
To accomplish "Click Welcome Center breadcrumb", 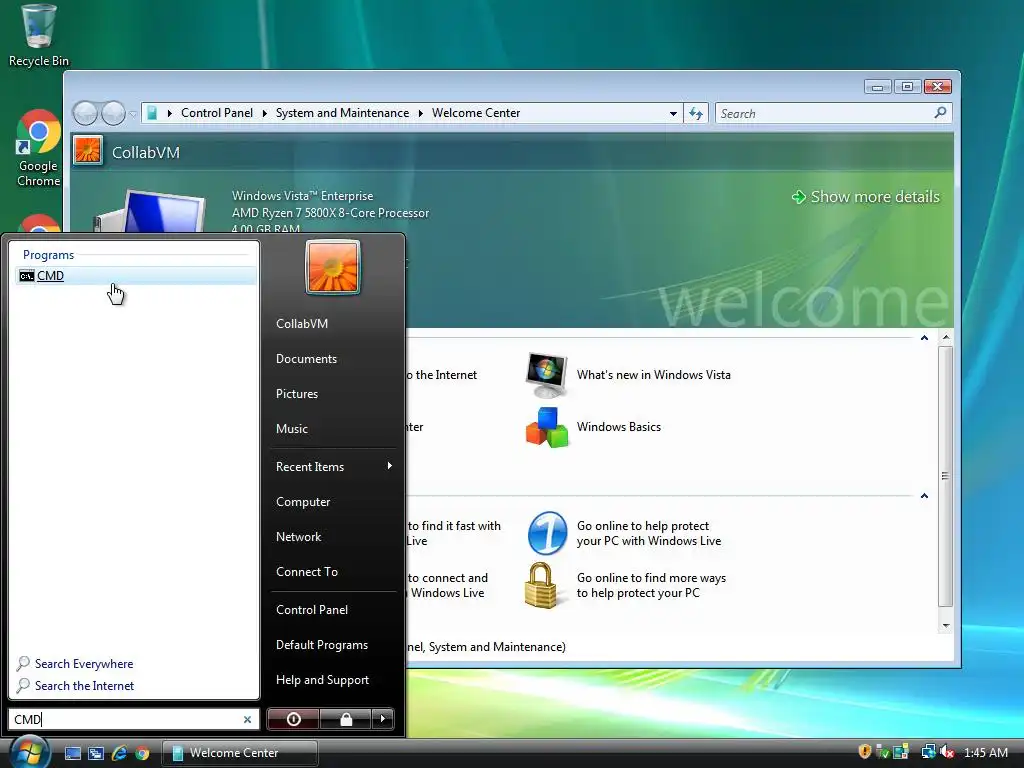I will [x=476, y=113].
